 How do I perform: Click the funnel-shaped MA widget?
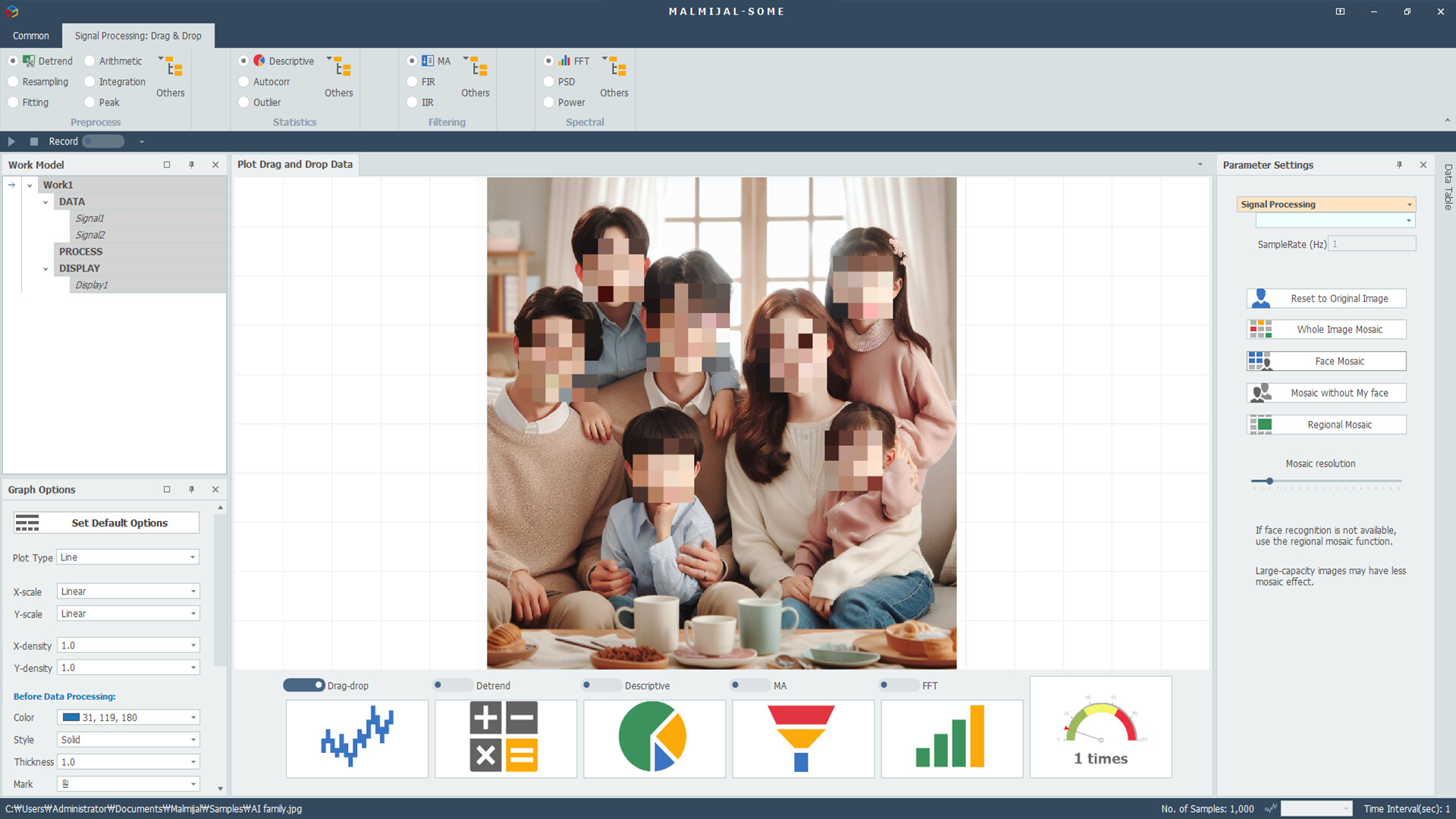(802, 738)
